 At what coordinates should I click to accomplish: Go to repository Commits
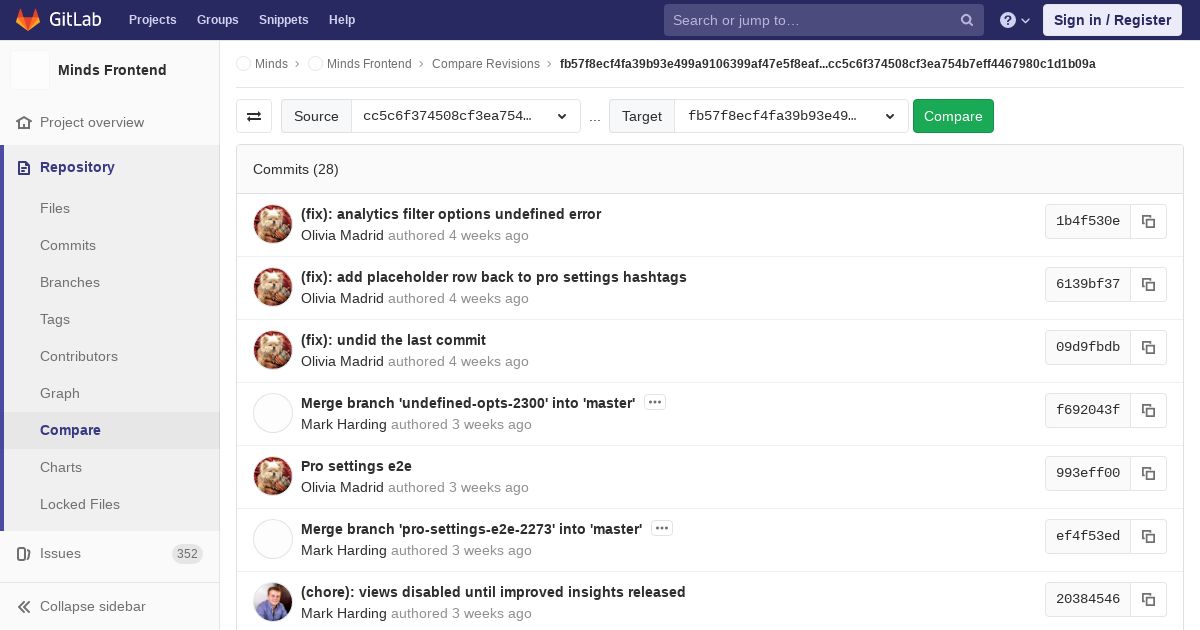(68, 245)
